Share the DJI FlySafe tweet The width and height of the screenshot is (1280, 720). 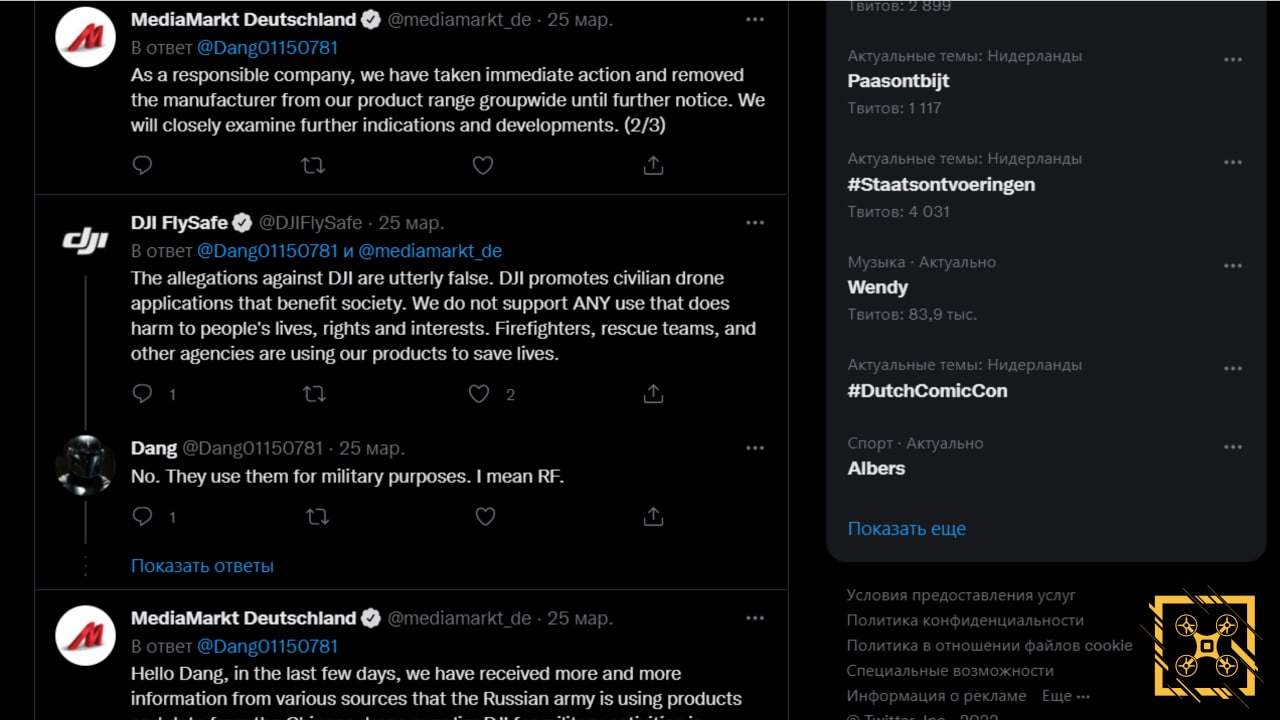(x=653, y=394)
